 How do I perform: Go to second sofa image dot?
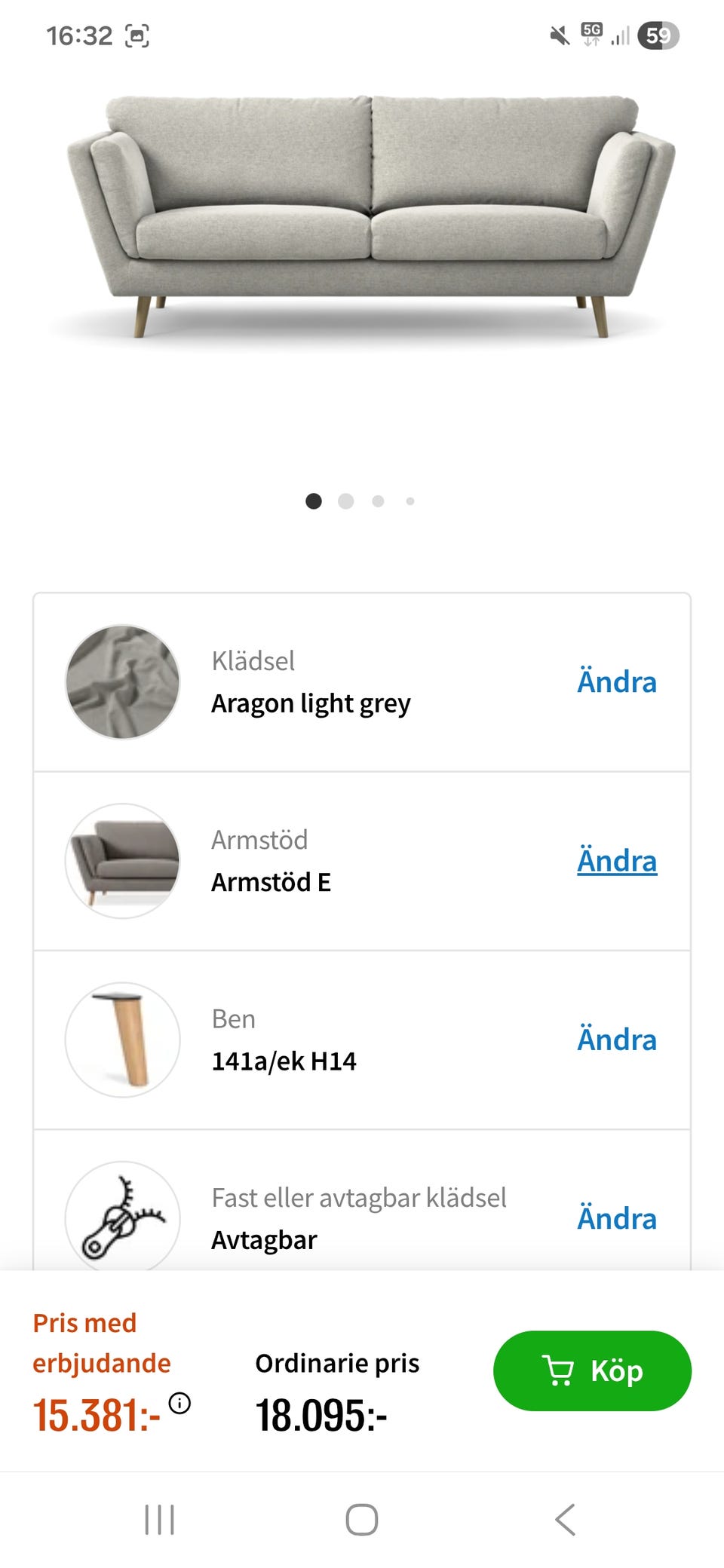[346, 501]
